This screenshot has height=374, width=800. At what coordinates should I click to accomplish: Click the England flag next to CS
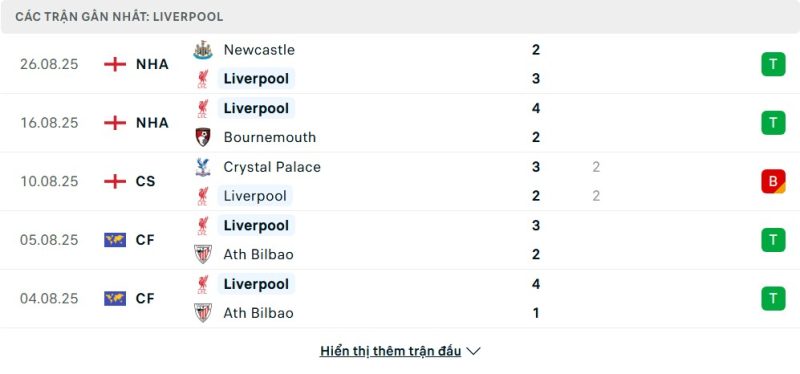pos(115,181)
